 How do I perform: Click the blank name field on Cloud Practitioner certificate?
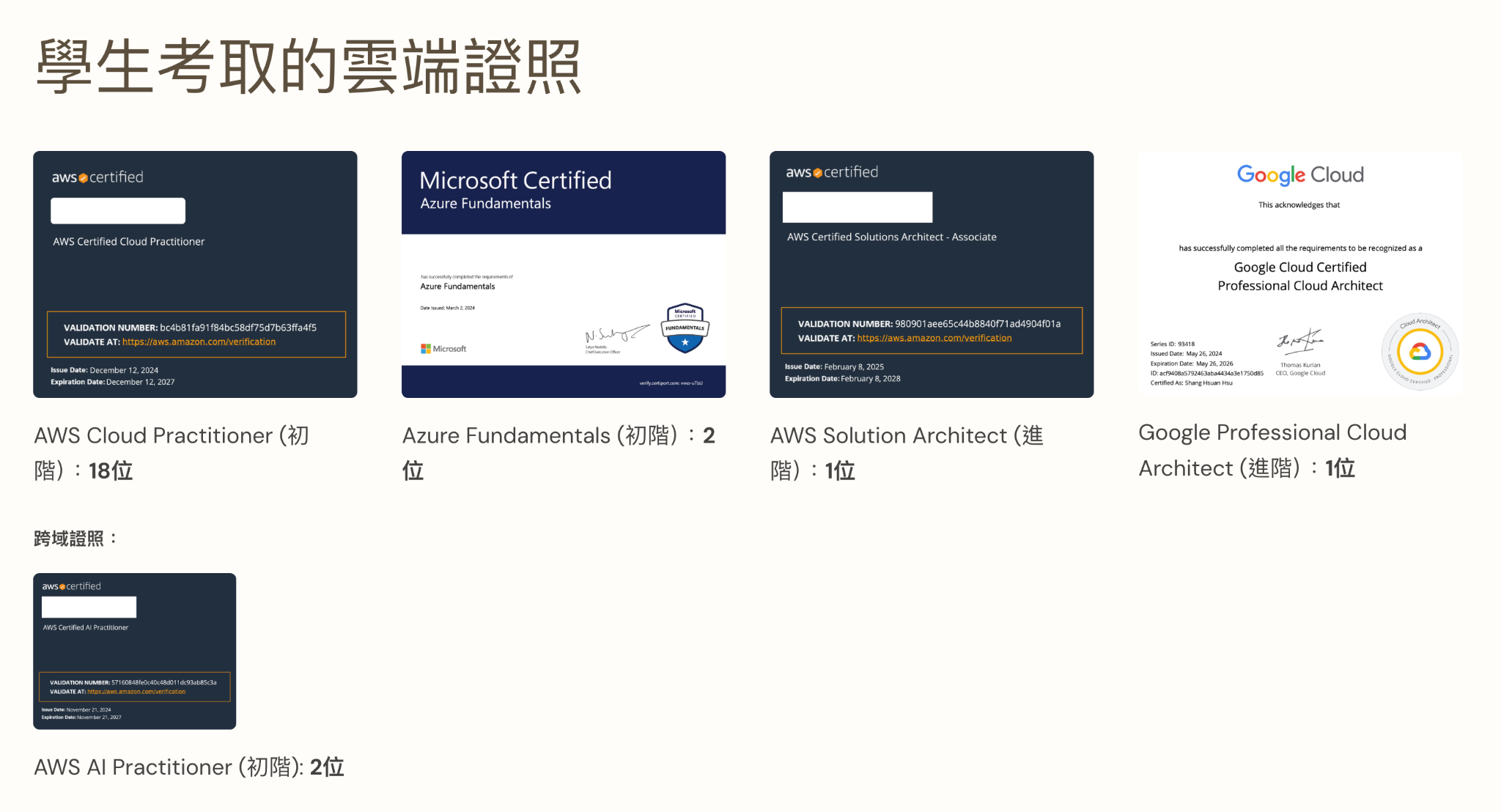pos(118,211)
